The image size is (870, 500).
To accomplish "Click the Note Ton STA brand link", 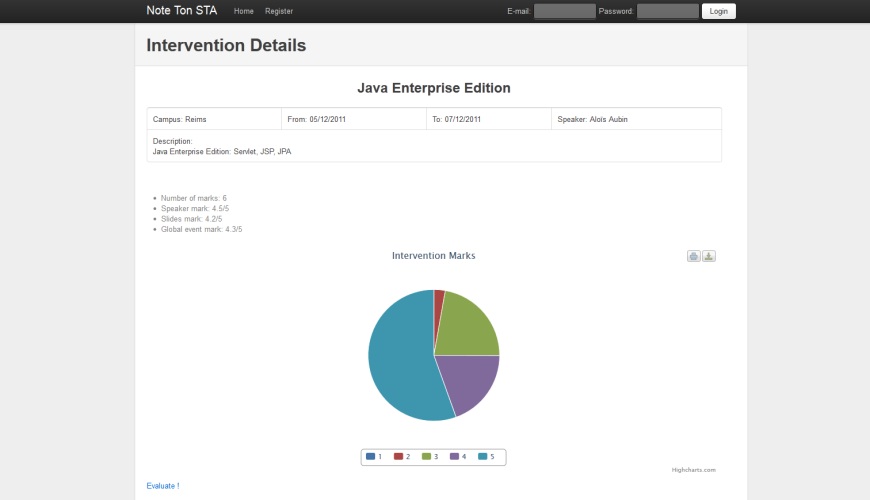I will pyautogui.click(x=181, y=11).
